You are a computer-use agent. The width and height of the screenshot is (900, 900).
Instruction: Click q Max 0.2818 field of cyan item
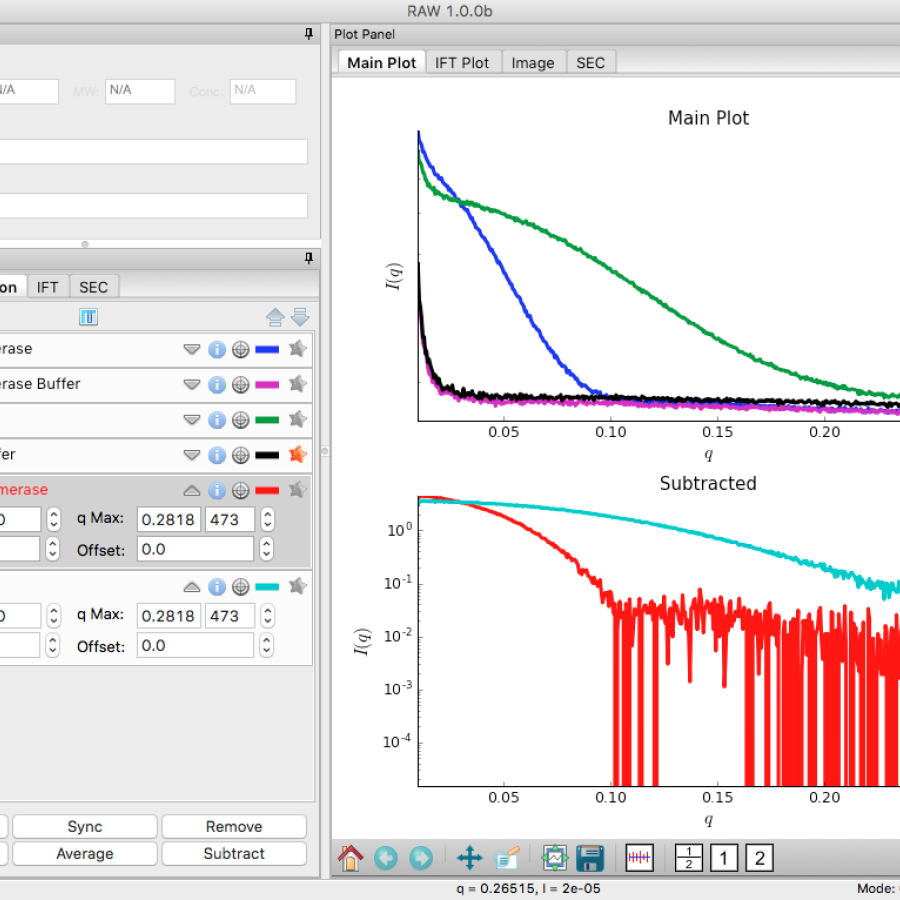coord(169,616)
